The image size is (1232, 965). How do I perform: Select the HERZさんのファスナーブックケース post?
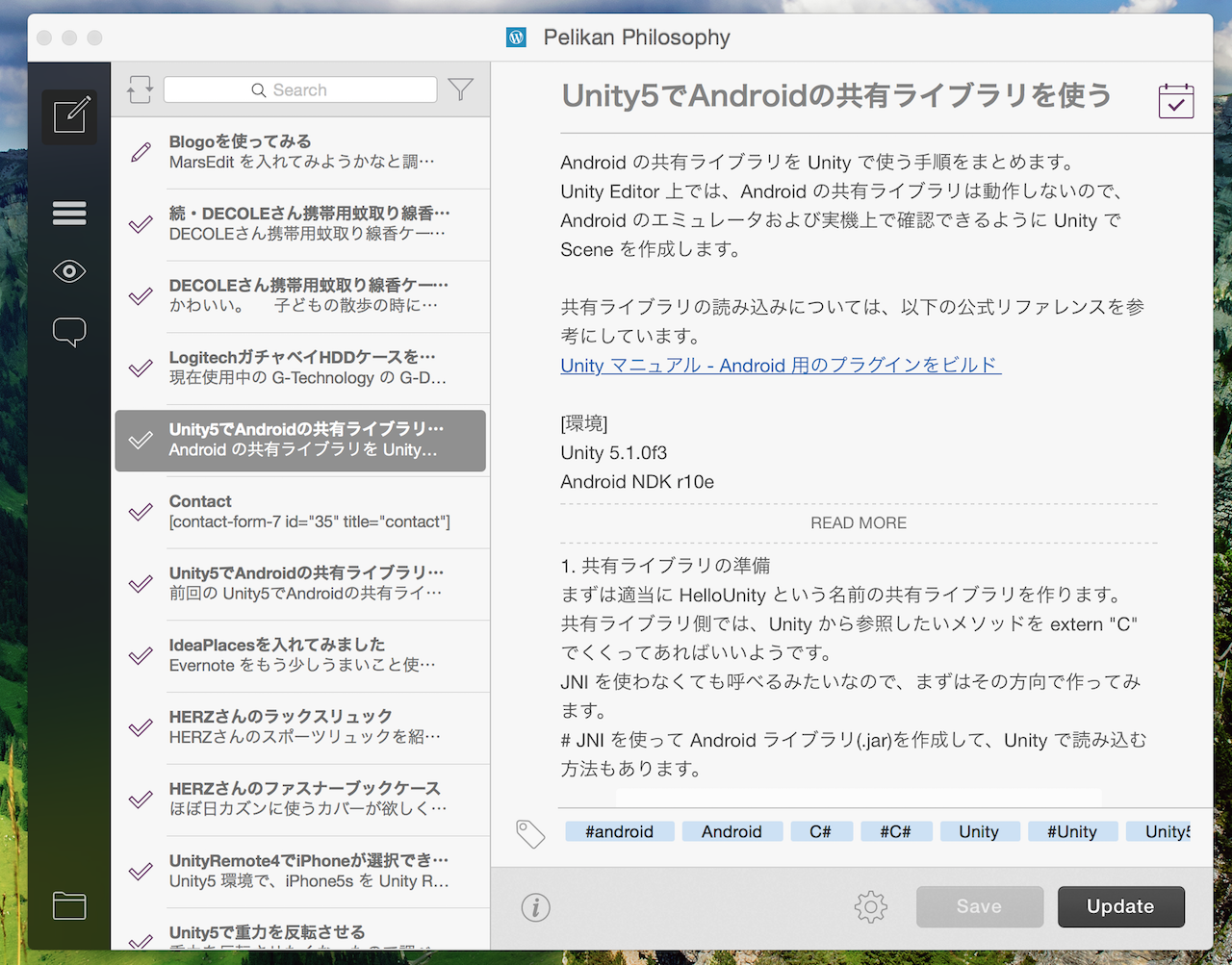pyautogui.click(x=300, y=800)
